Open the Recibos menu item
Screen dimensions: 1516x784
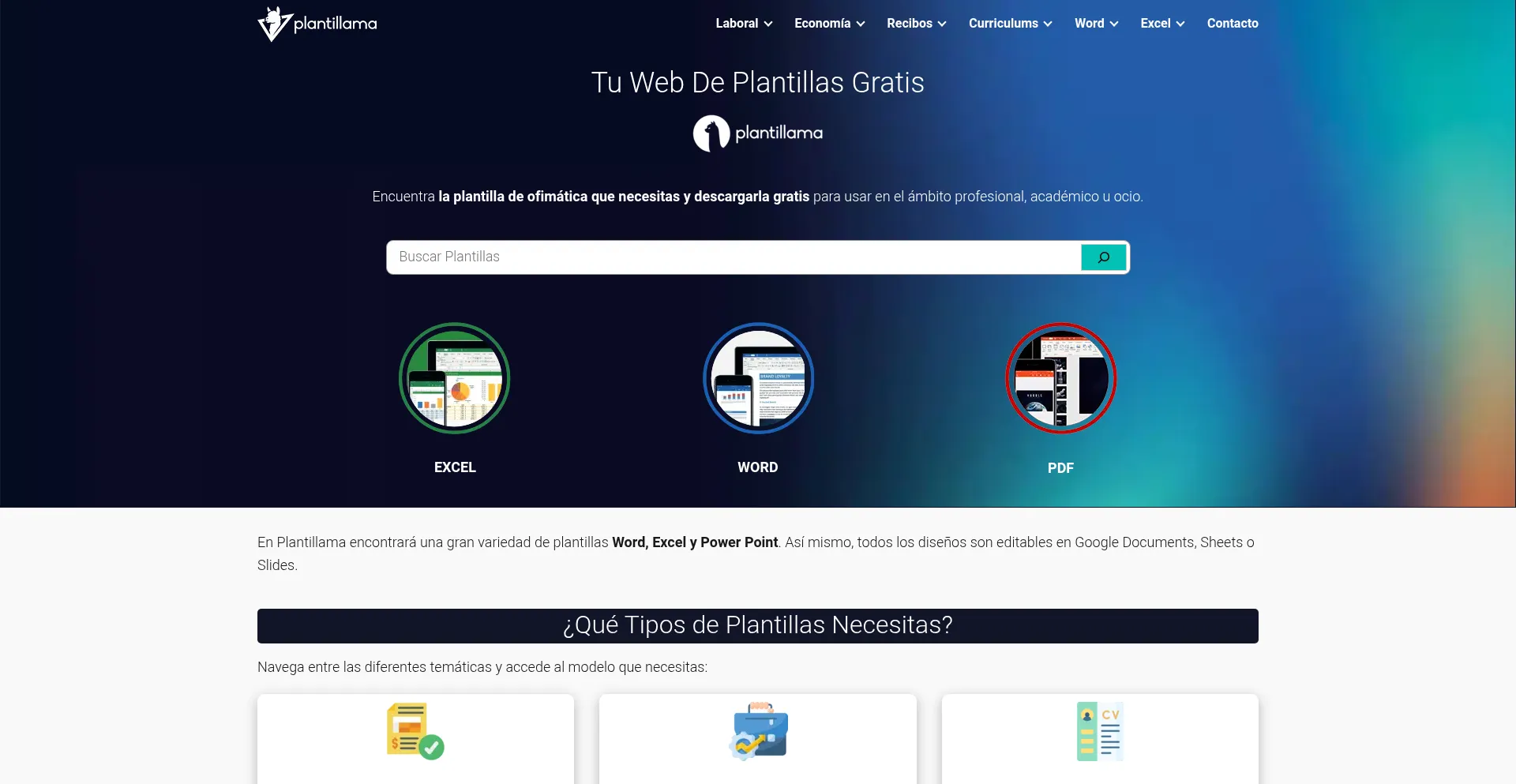909,24
